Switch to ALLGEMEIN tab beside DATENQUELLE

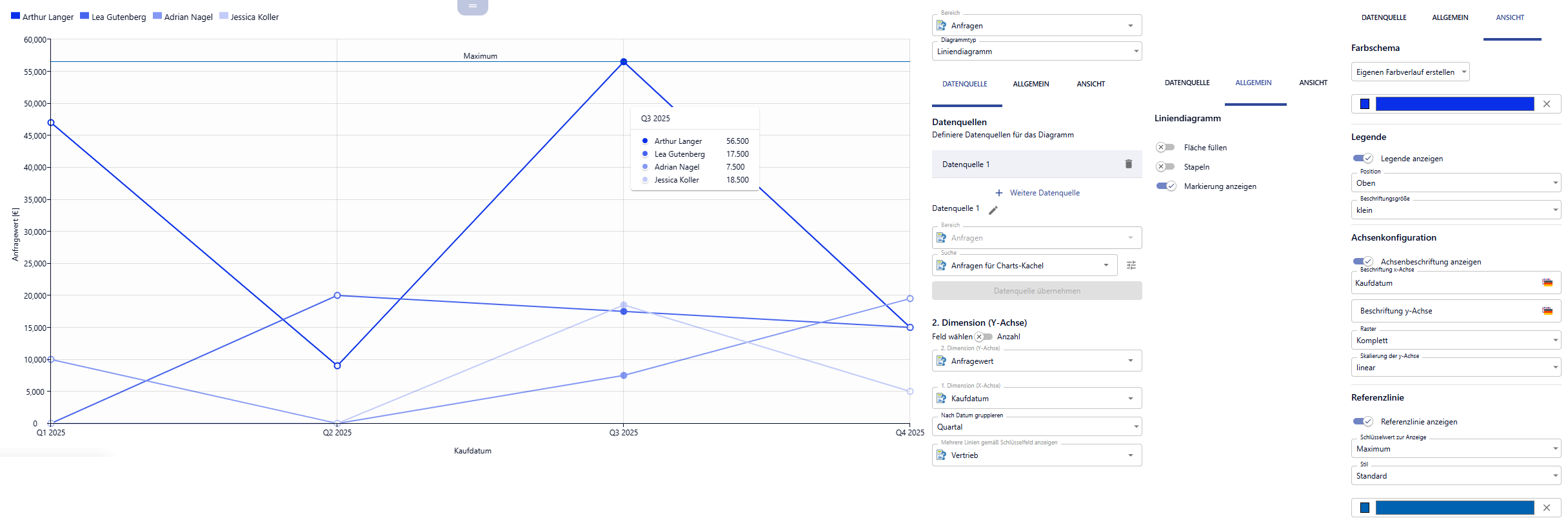(1031, 84)
